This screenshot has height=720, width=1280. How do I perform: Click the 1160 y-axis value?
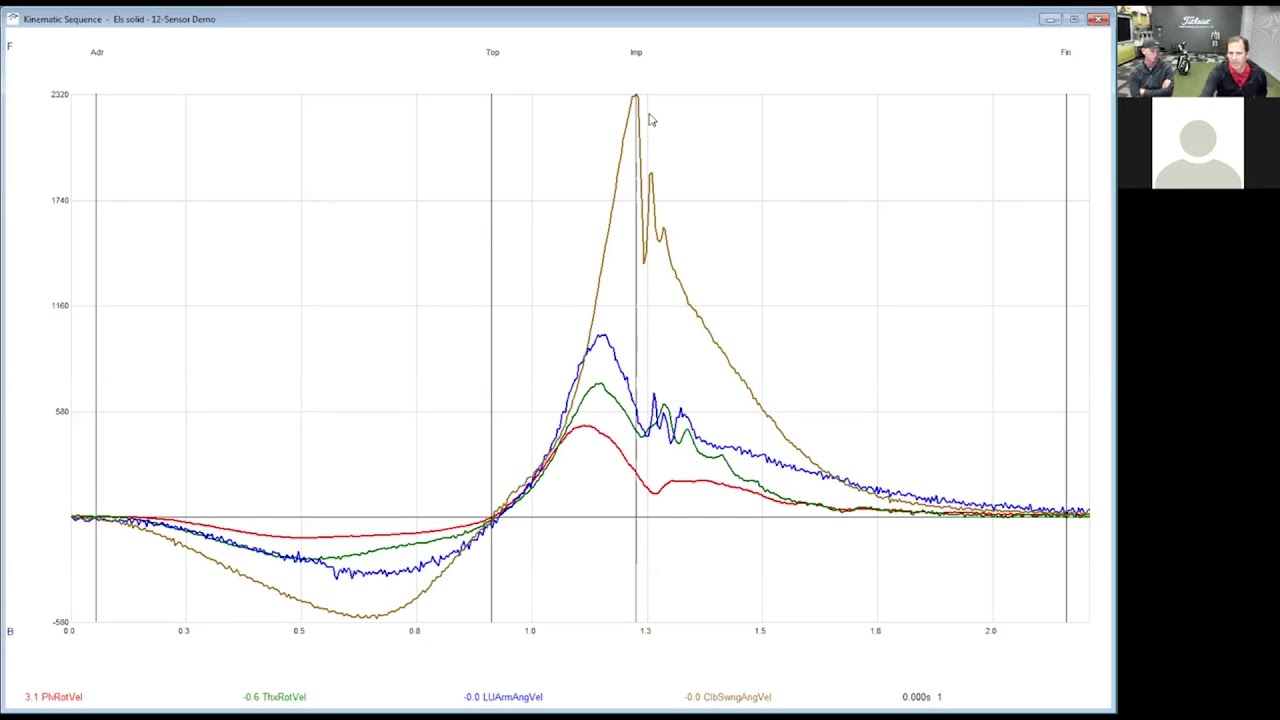pyautogui.click(x=60, y=305)
